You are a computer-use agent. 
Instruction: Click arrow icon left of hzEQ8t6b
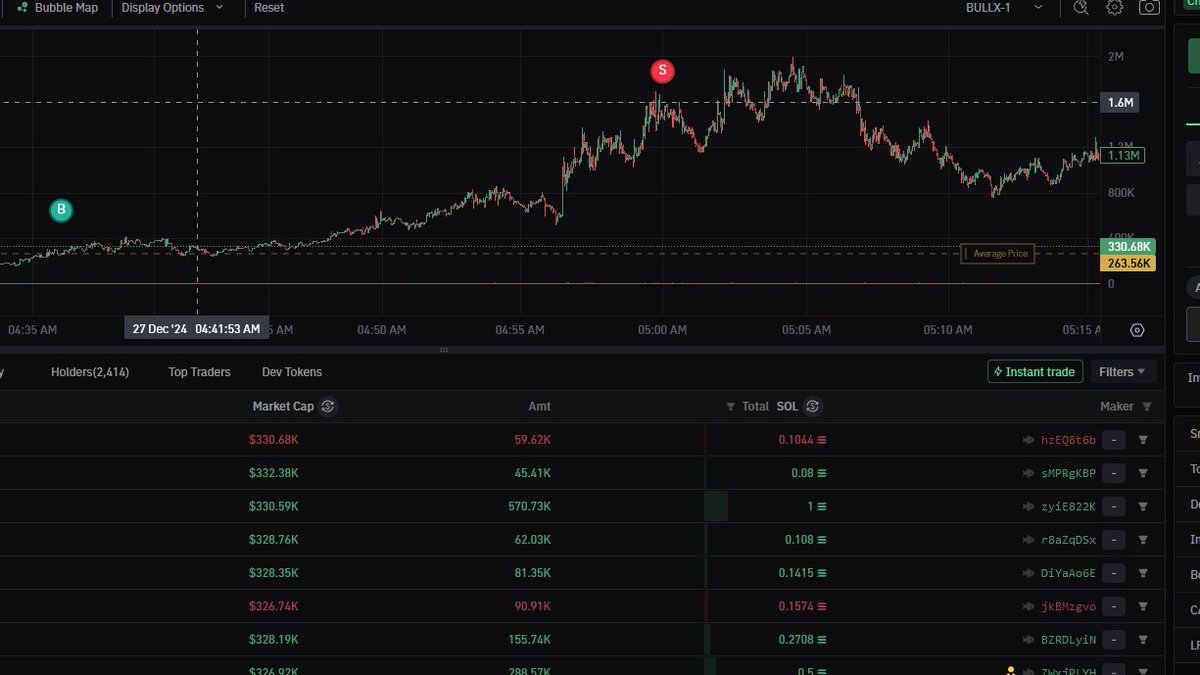coord(1028,440)
